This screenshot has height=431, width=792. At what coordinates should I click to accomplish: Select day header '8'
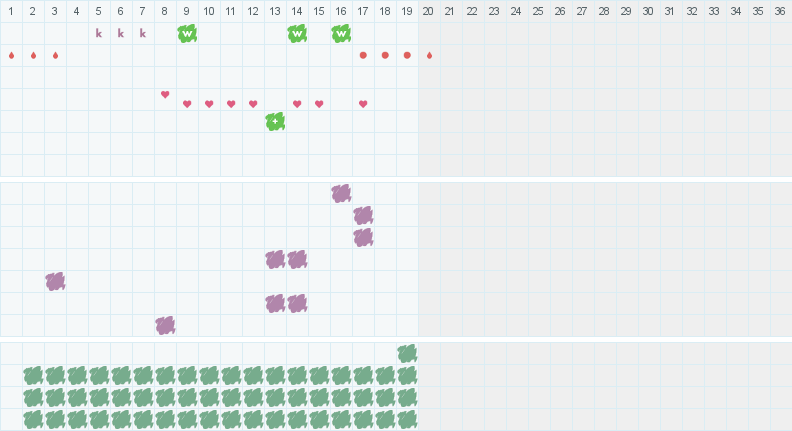[x=165, y=11]
